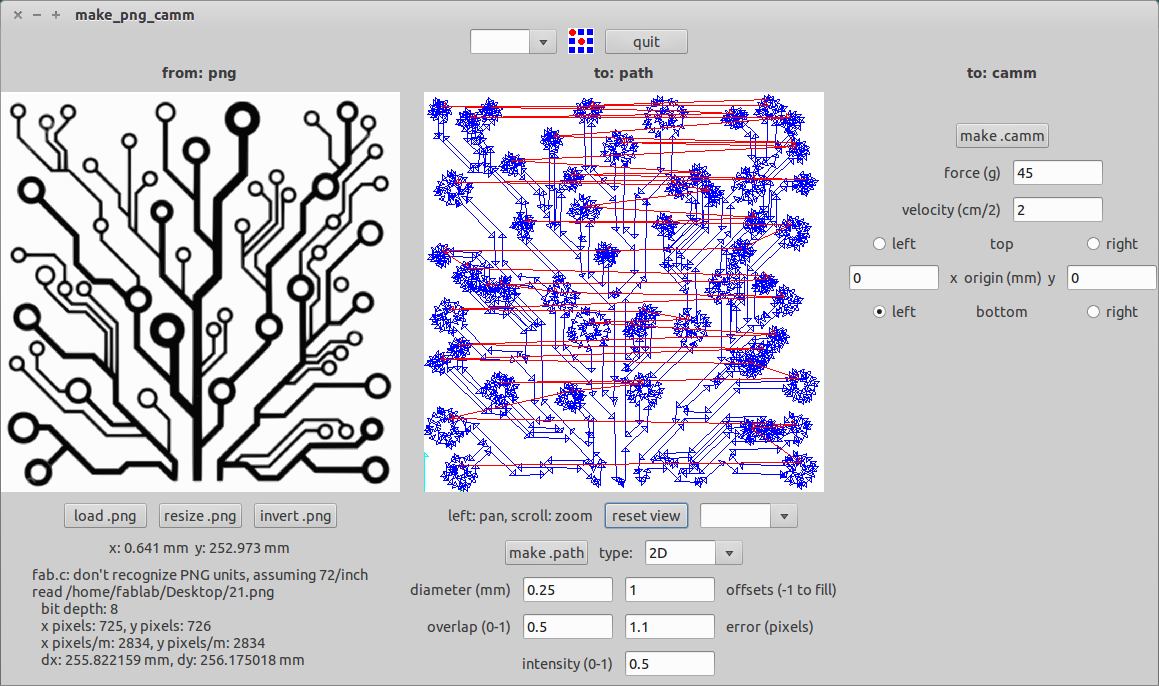
Task: Minimize the make_png_camm window
Action: pyautogui.click(x=37, y=15)
